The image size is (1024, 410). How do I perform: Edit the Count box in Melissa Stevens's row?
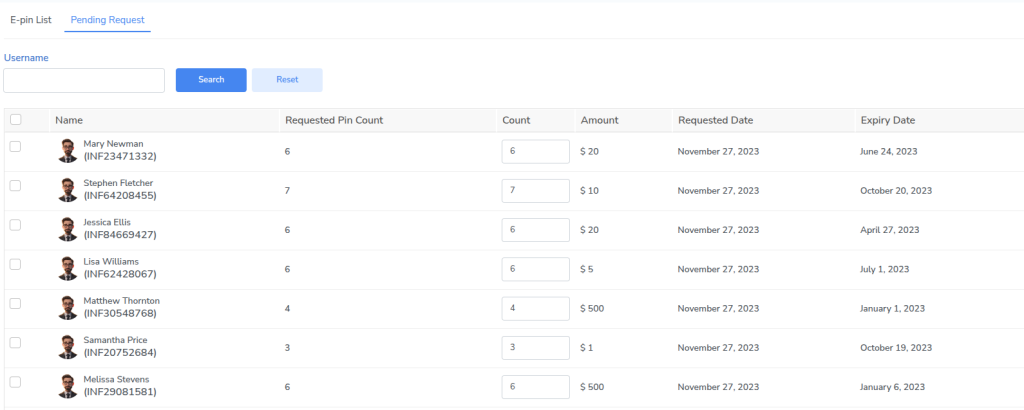pos(535,387)
